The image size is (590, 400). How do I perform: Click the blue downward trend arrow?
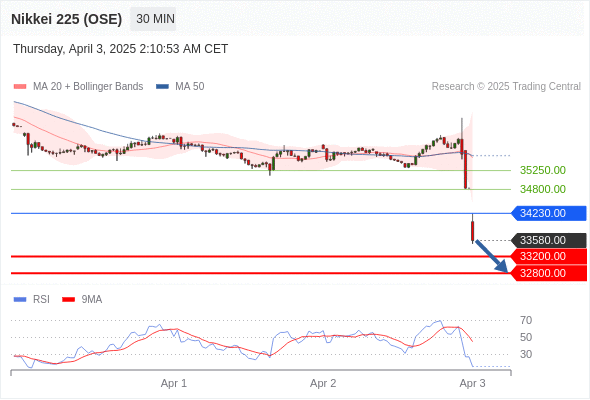[x=492, y=256]
